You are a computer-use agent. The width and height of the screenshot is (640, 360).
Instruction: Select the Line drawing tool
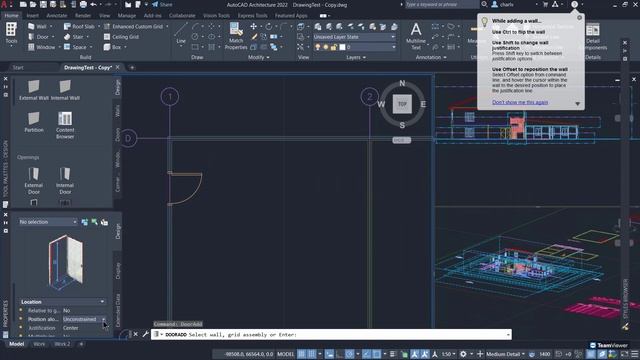pyautogui.click(x=181, y=33)
